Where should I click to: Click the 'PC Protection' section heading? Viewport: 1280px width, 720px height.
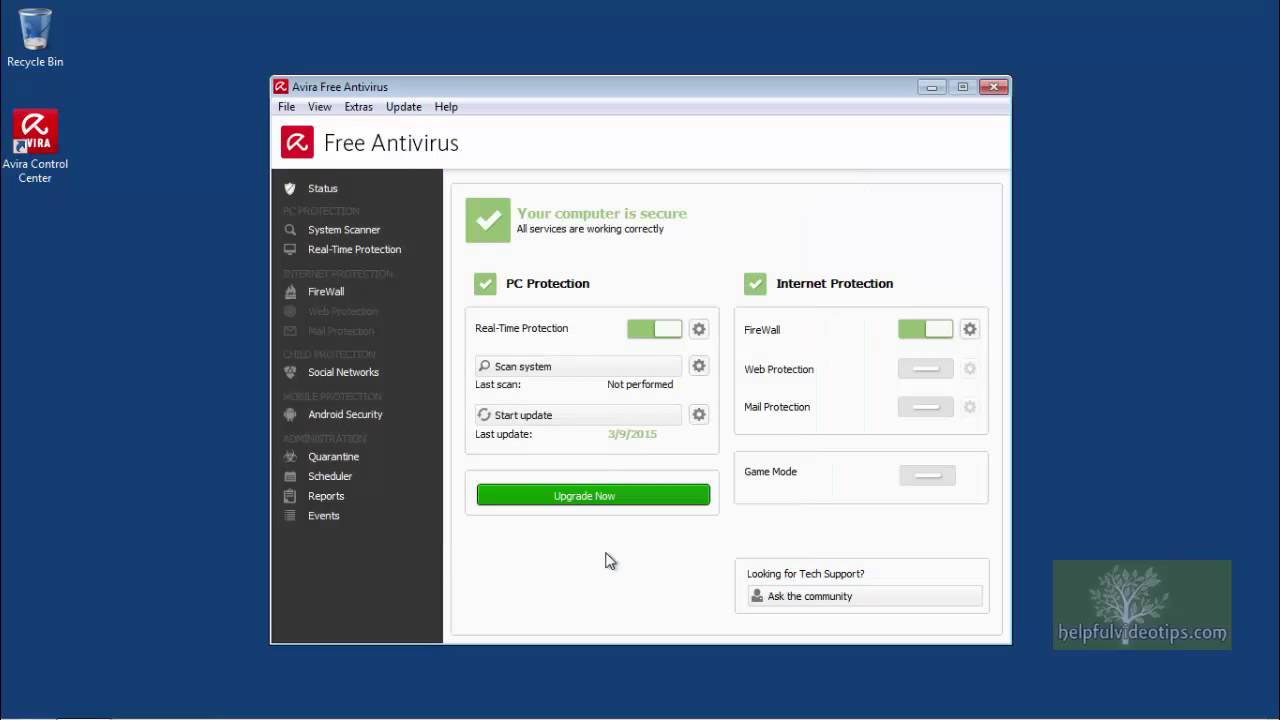pyautogui.click(x=548, y=284)
